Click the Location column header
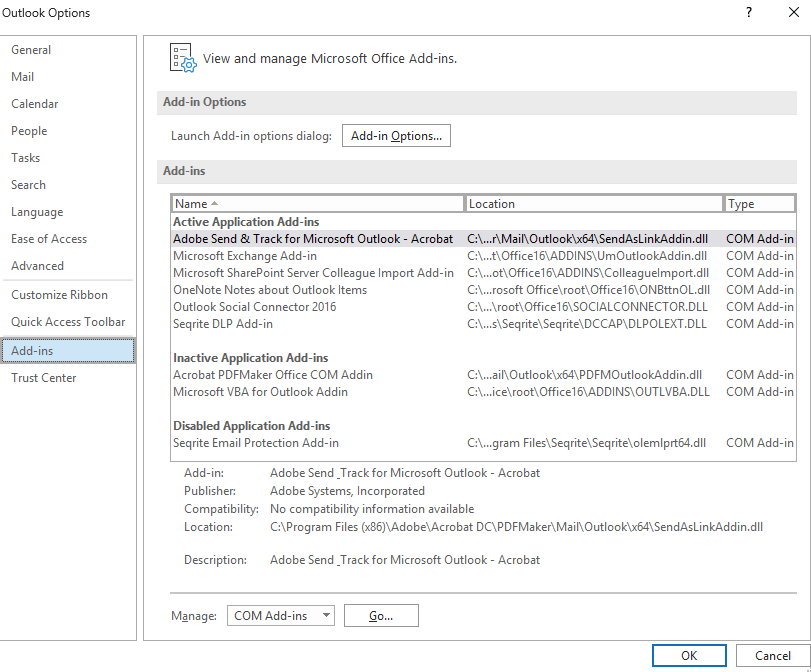The height and width of the screenshot is (672, 811). 594,203
